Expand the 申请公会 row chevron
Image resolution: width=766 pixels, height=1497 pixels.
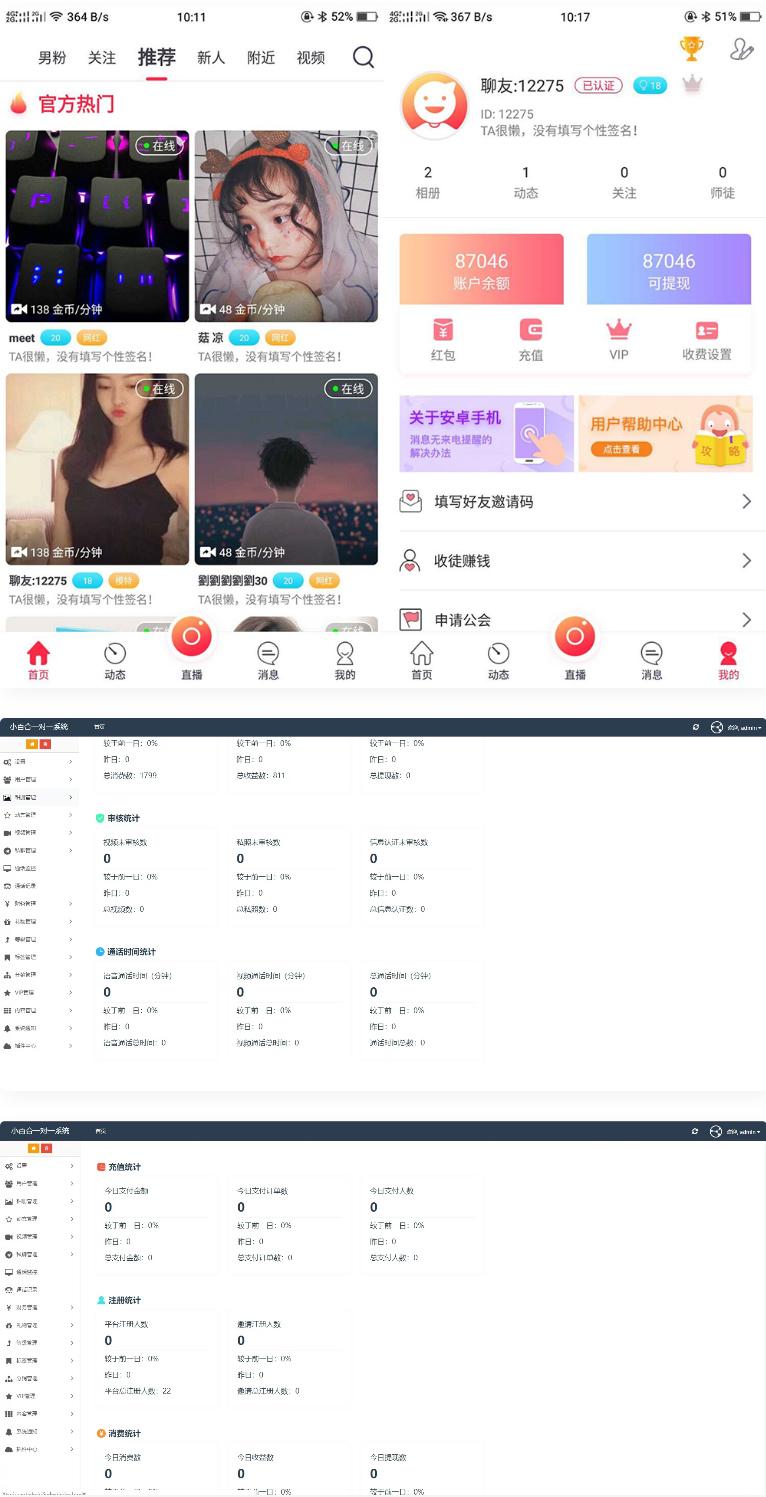coord(746,620)
